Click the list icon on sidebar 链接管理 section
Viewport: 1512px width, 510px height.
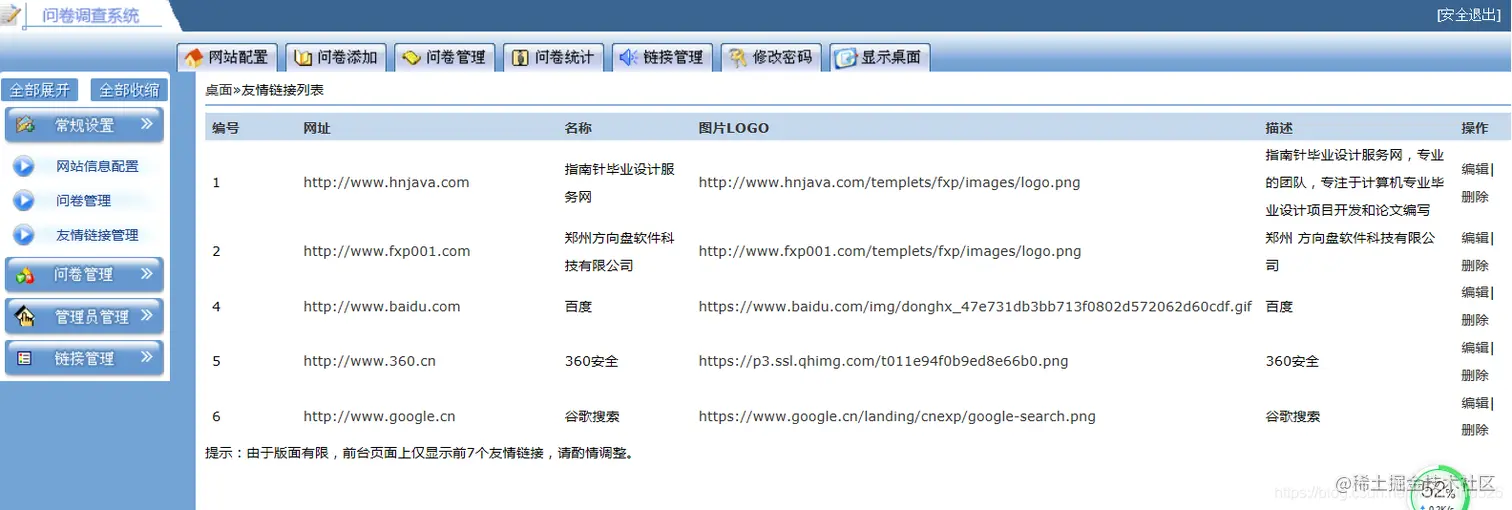(x=26, y=358)
